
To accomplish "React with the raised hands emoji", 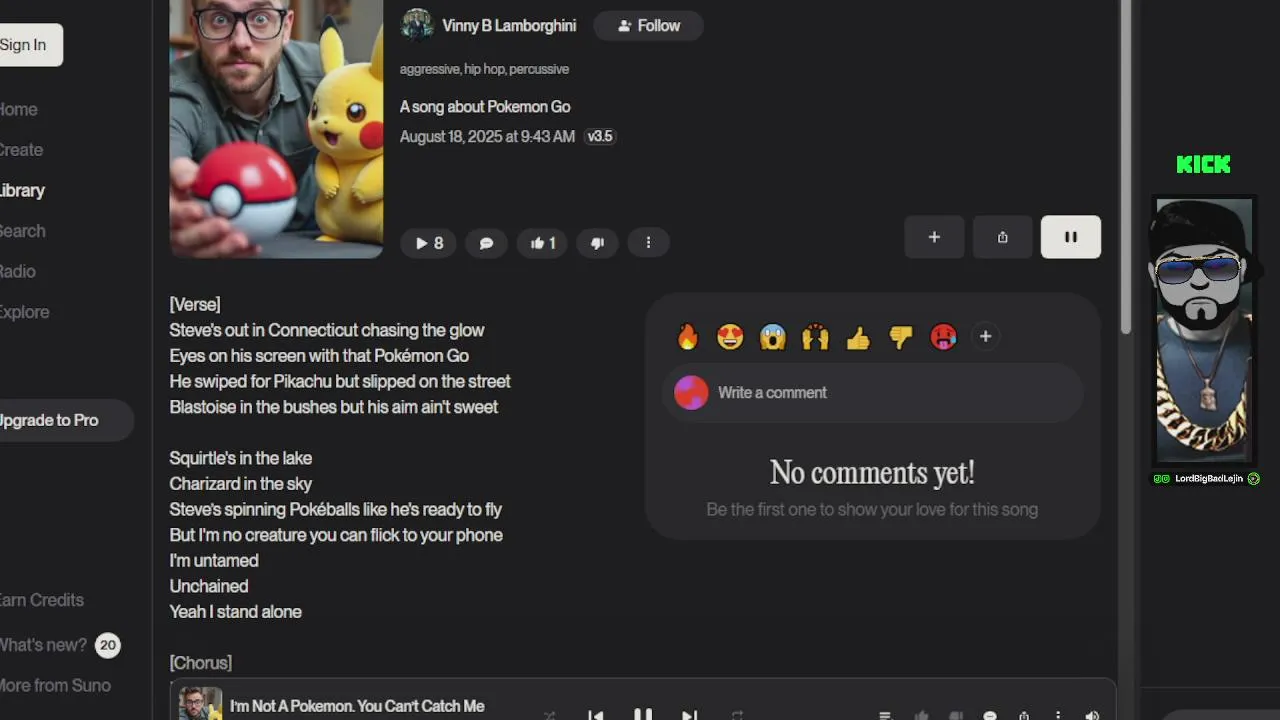I will [x=815, y=337].
